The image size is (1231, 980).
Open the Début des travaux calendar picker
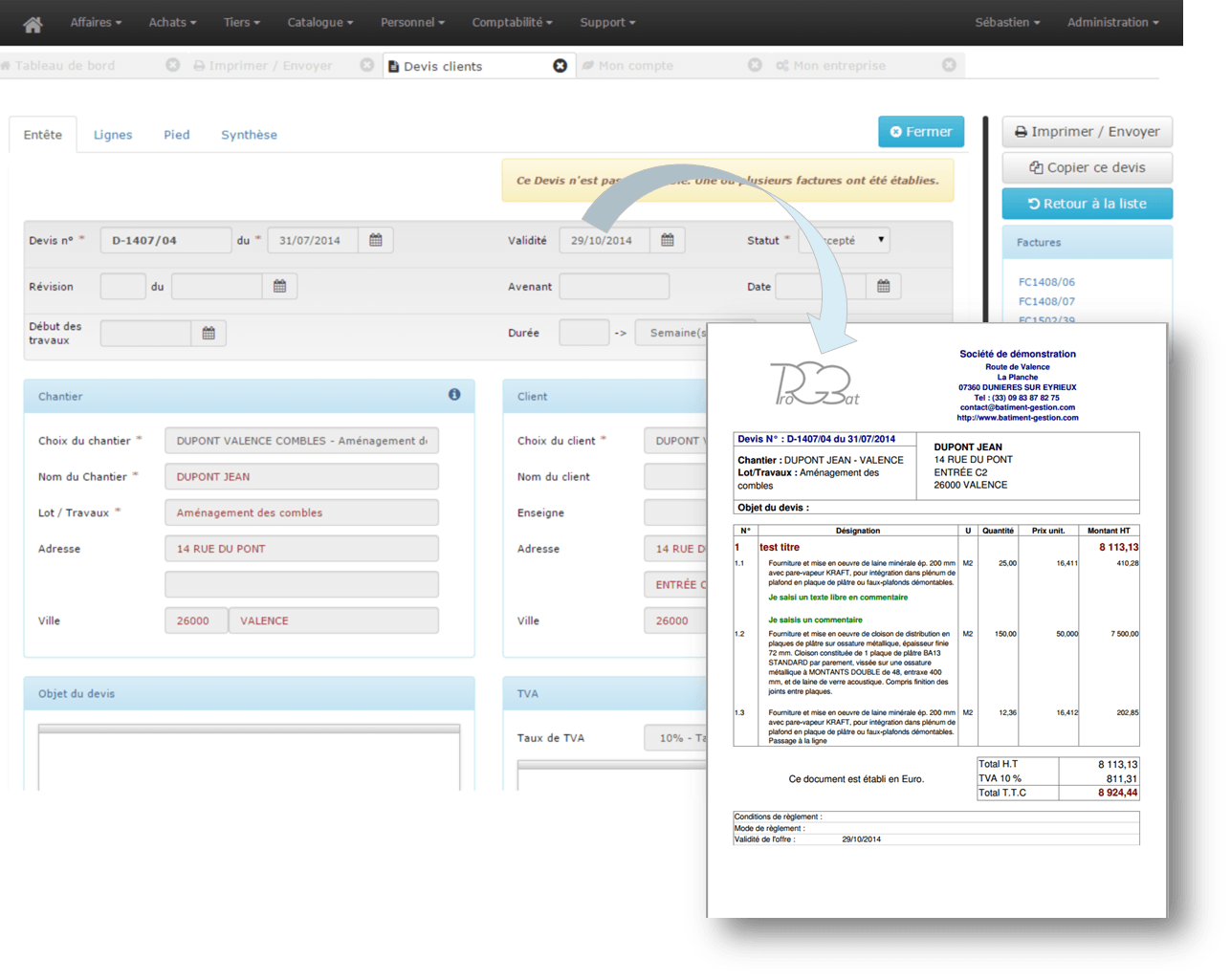208,333
